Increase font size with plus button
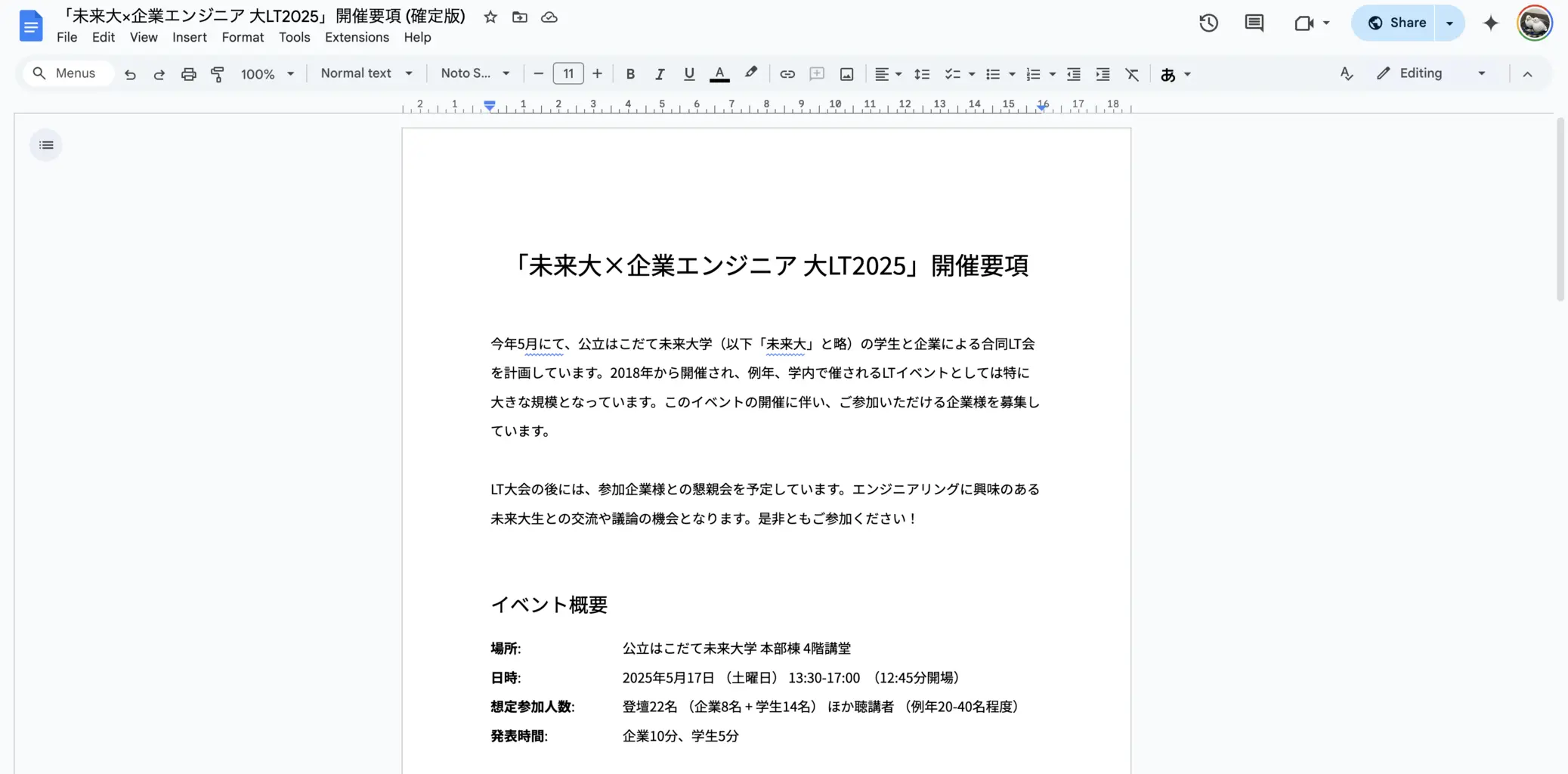1568x774 pixels. click(597, 73)
